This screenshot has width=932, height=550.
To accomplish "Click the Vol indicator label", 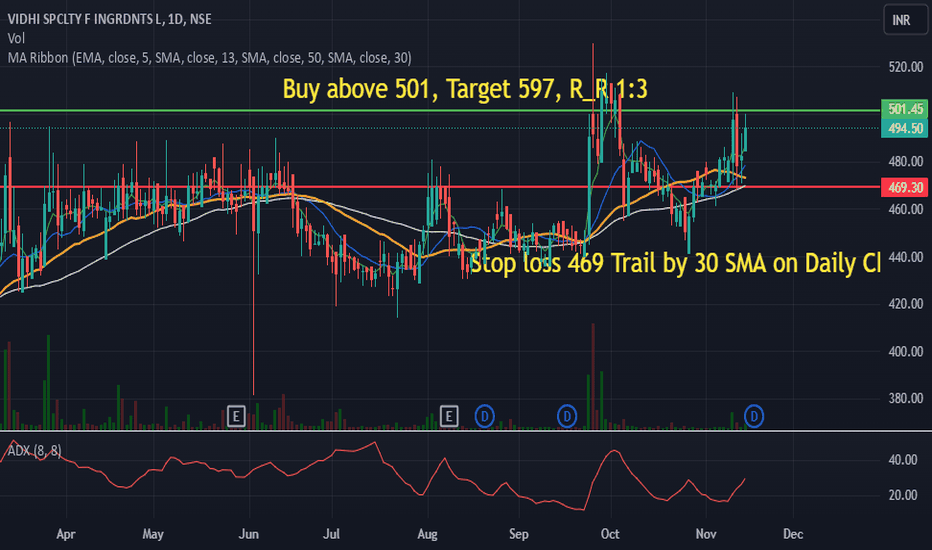I will pyautogui.click(x=16, y=38).
